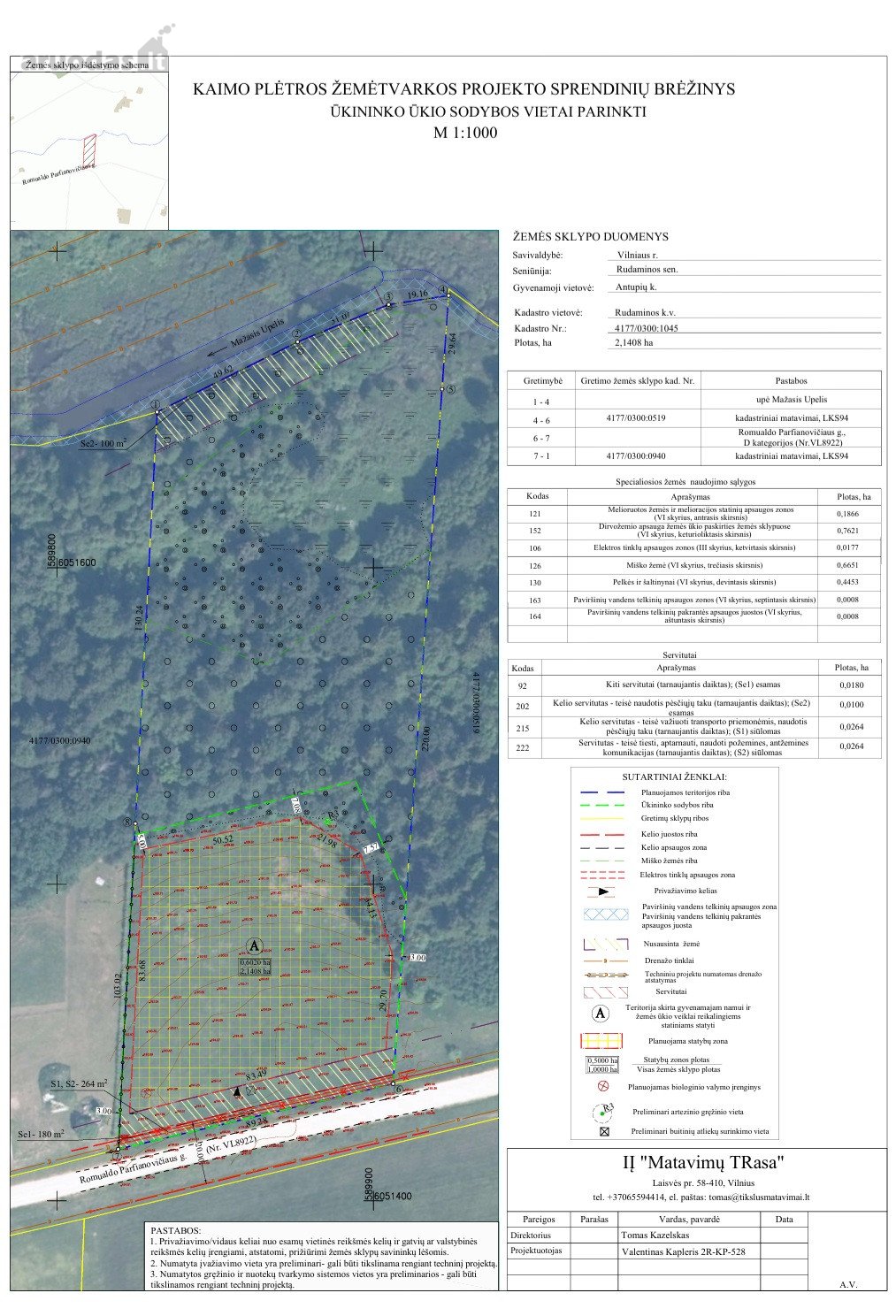Click the 'PASTABOS:' notes heading
Screen dimensions: 896x1316
click(x=176, y=1230)
